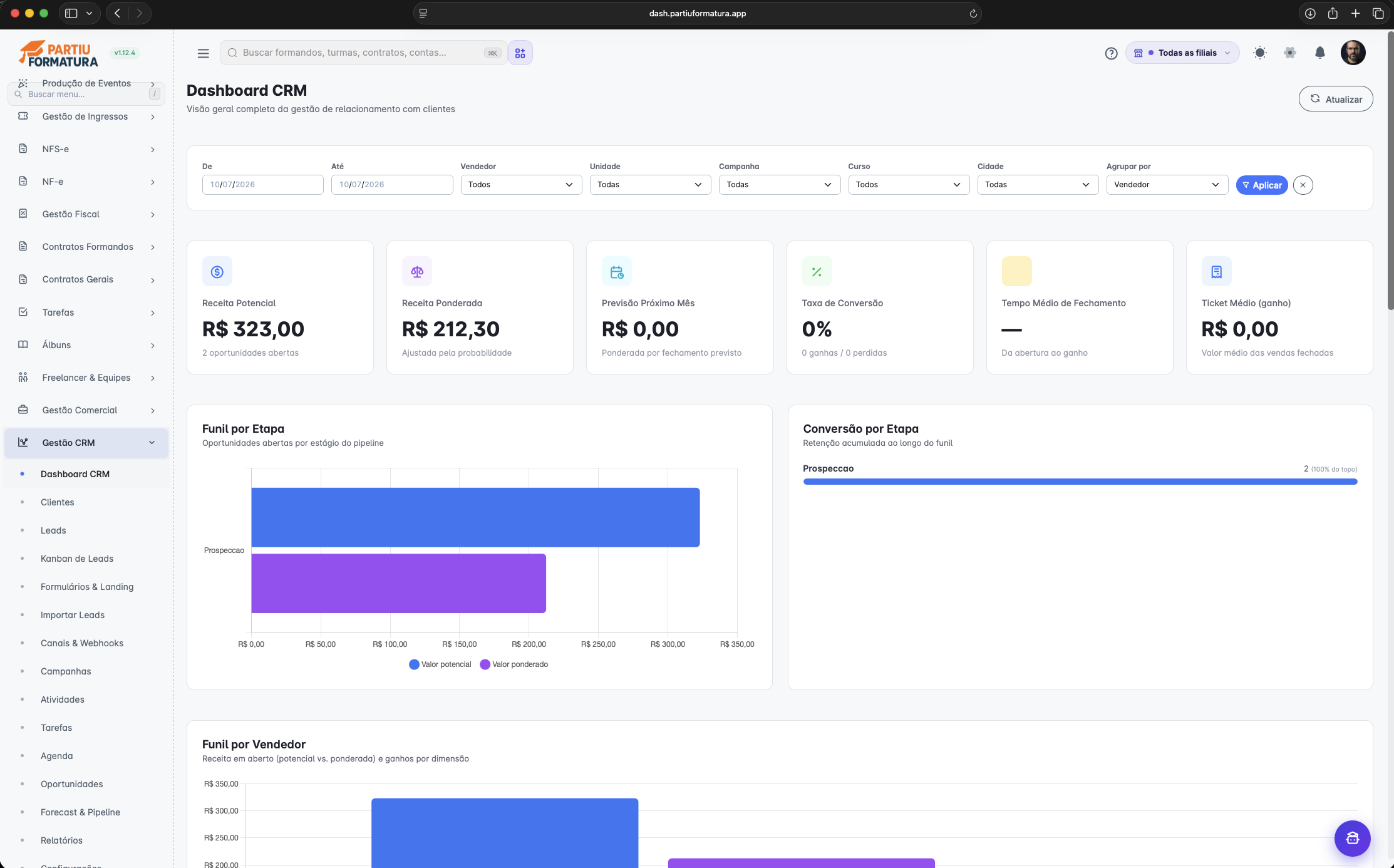The image size is (1394, 868).
Task: Expand Contratos Gerais submenu chevron
Action: (x=152, y=280)
